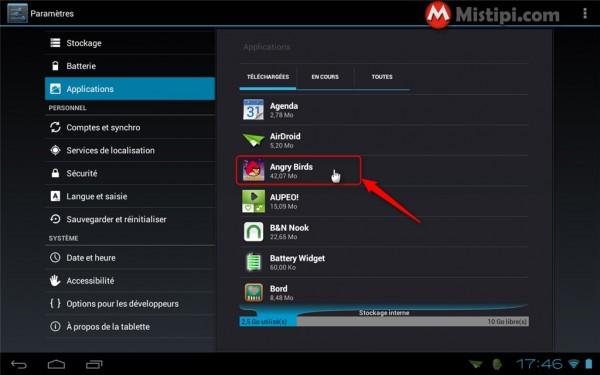
Task: Switch to the EN COURS tab
Action: tap(325, 77)
